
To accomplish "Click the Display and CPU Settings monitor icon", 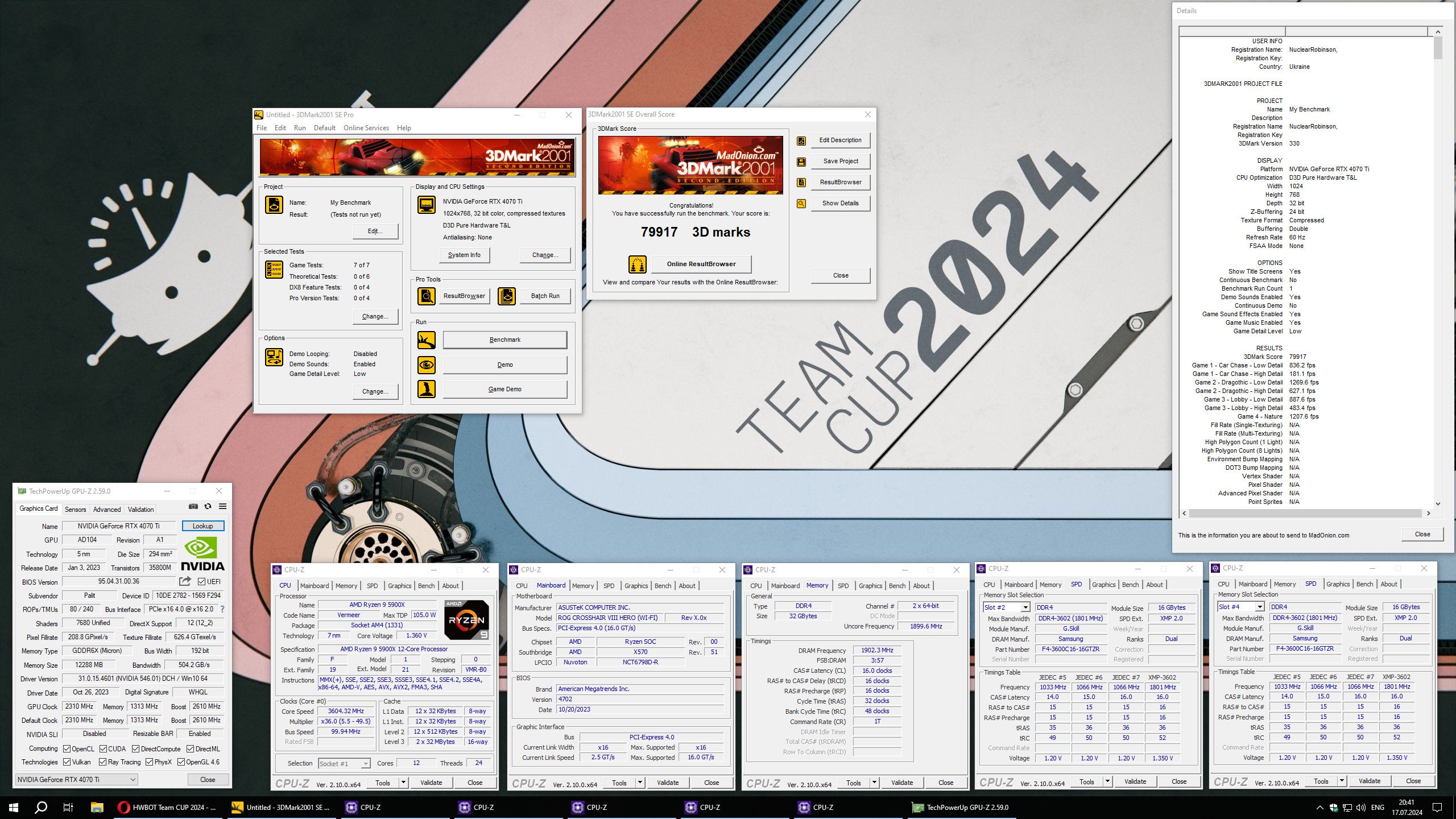I will pos(427,205).
